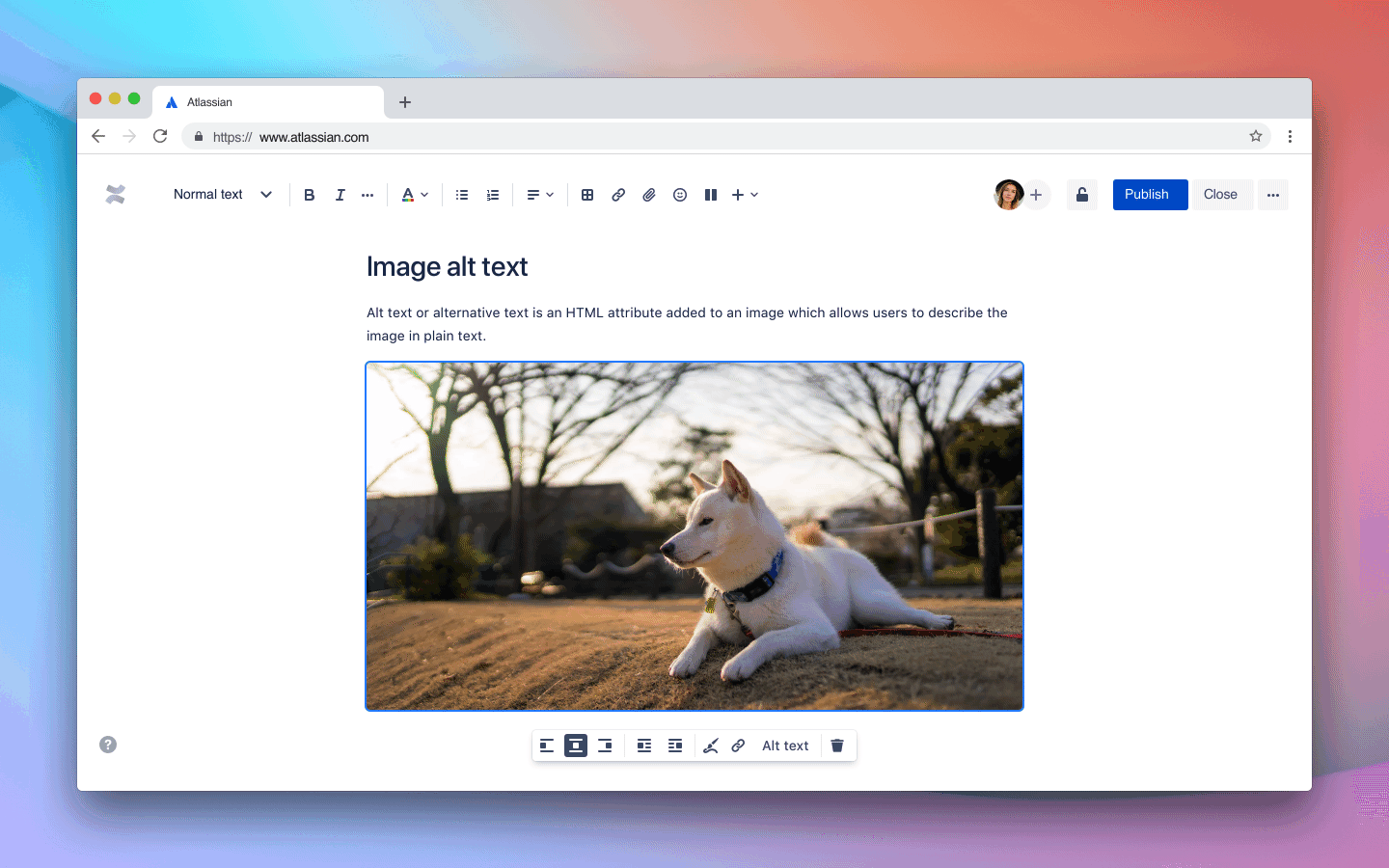Add a link to the image

pyautogui.click(x=738, y=746)
